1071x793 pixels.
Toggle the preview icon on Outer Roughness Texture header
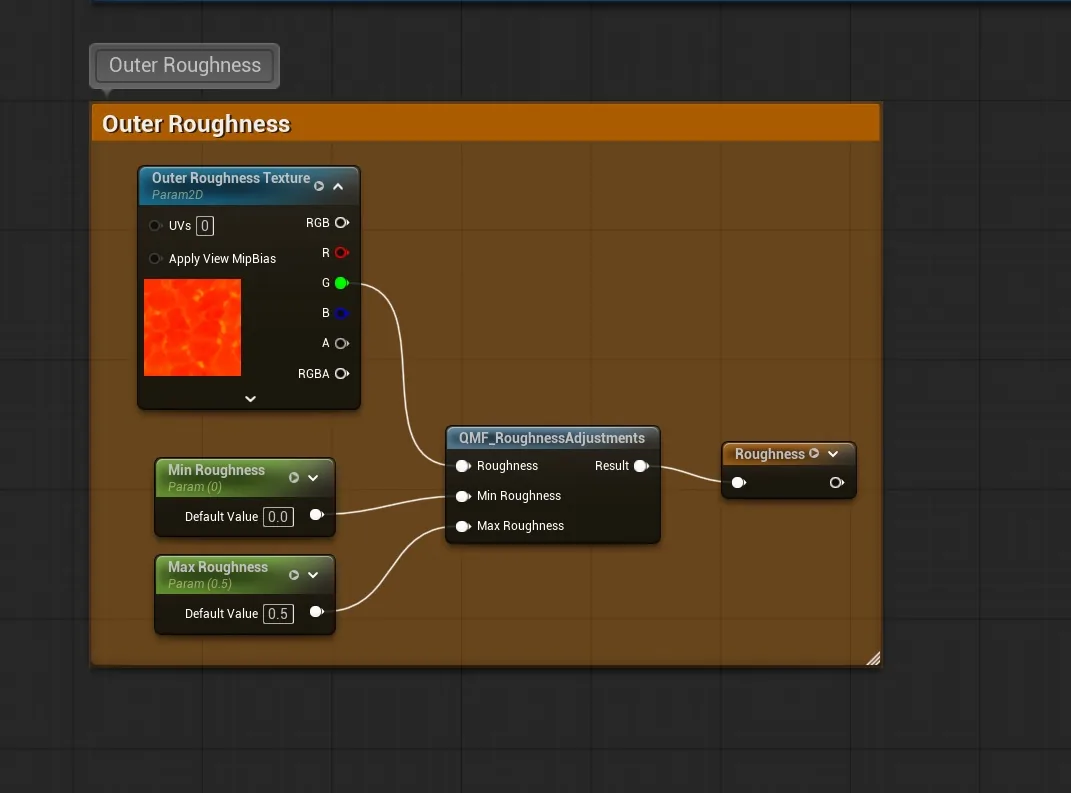coord(319,186)
